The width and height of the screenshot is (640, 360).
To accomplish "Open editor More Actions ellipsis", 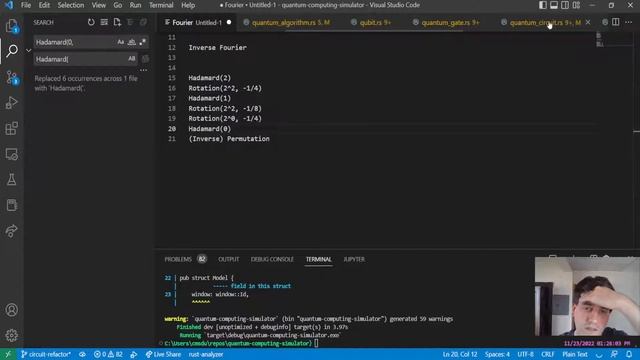I will tap(629, 22).
